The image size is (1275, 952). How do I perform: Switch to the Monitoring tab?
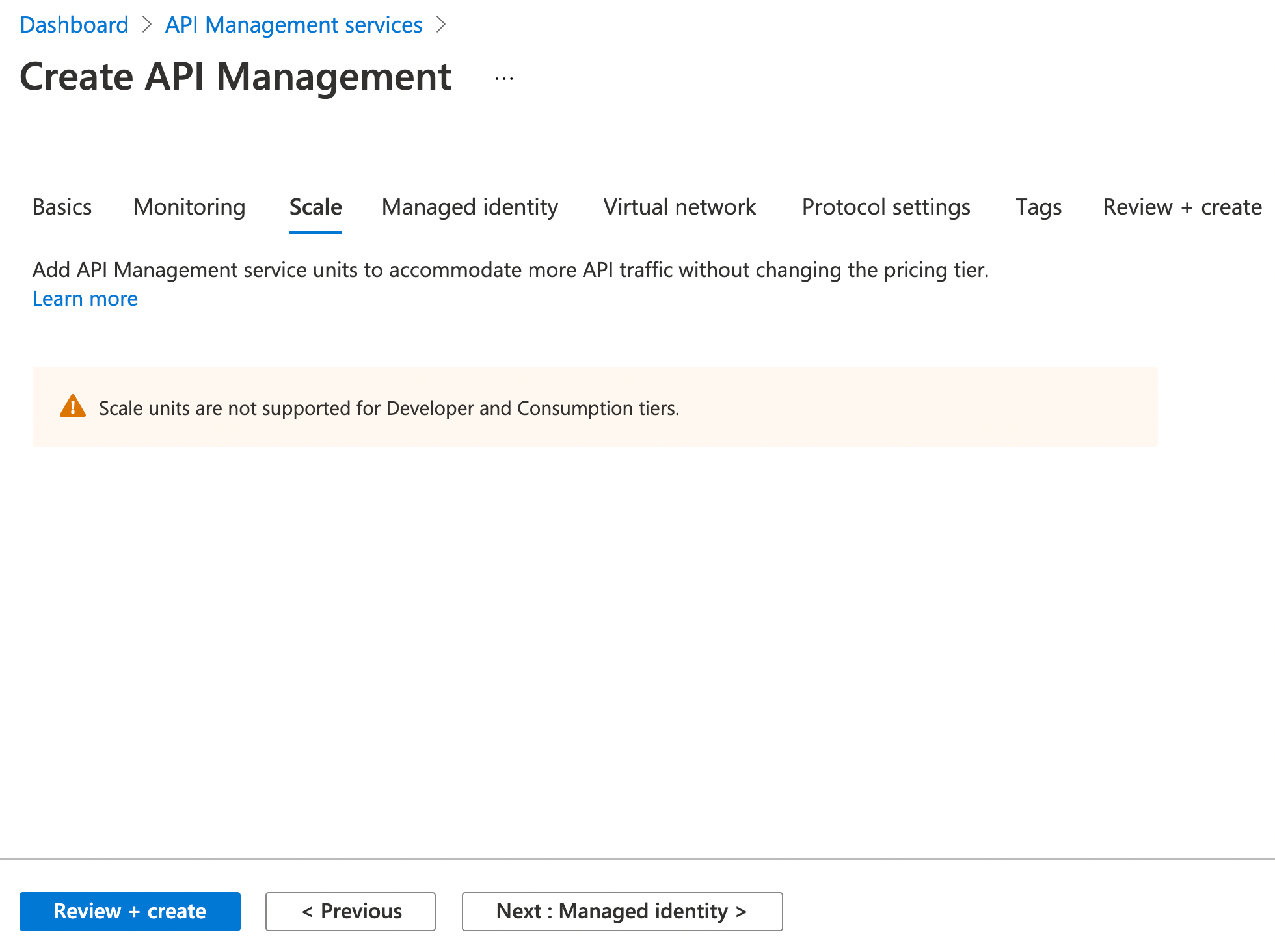click(x=189, y=207)
